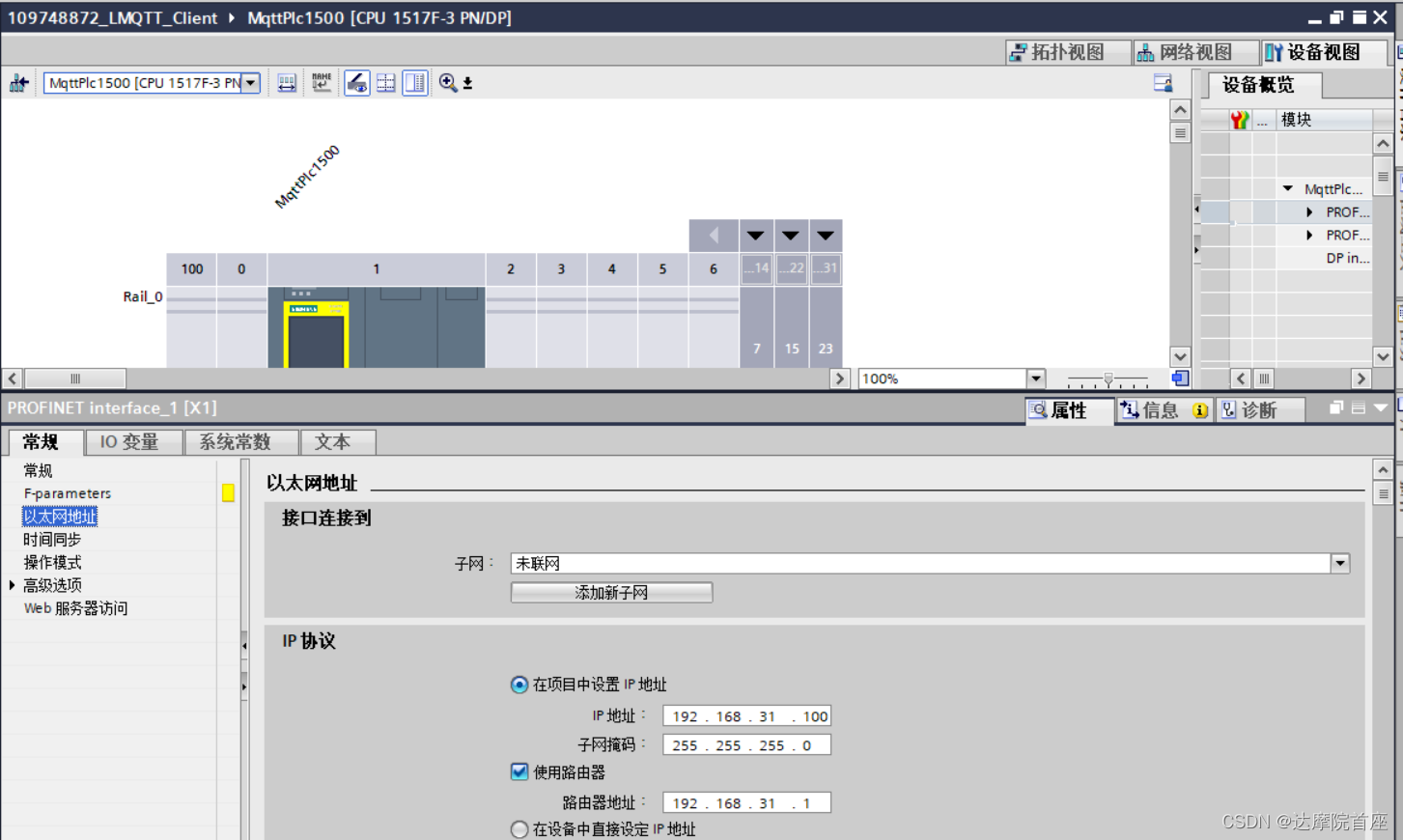Select 在设备中直接设定 IP 地址 radio button
1403x840 pixels.
pyautogui.click(x=519, y=829)
